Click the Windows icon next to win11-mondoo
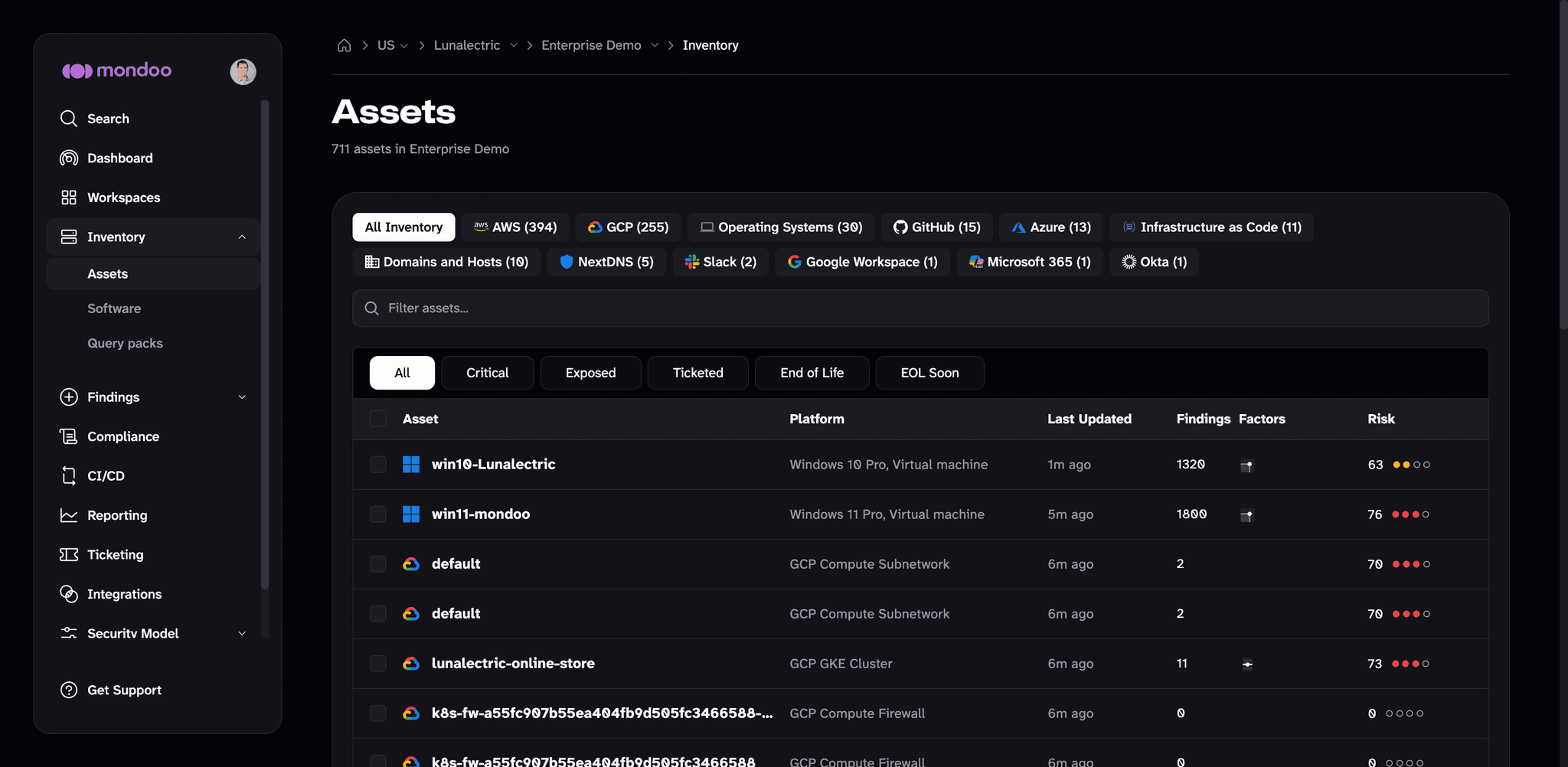 411,514
